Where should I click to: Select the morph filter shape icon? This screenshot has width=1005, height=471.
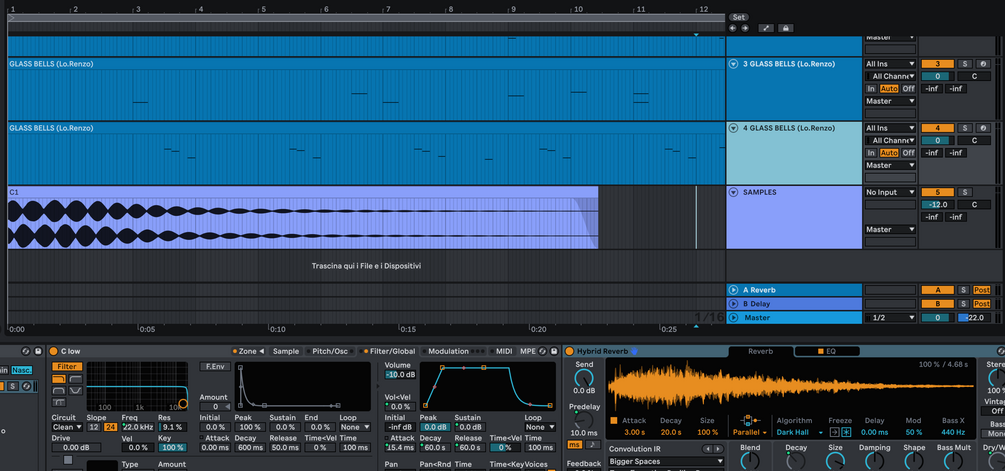[x=58, y=402]
